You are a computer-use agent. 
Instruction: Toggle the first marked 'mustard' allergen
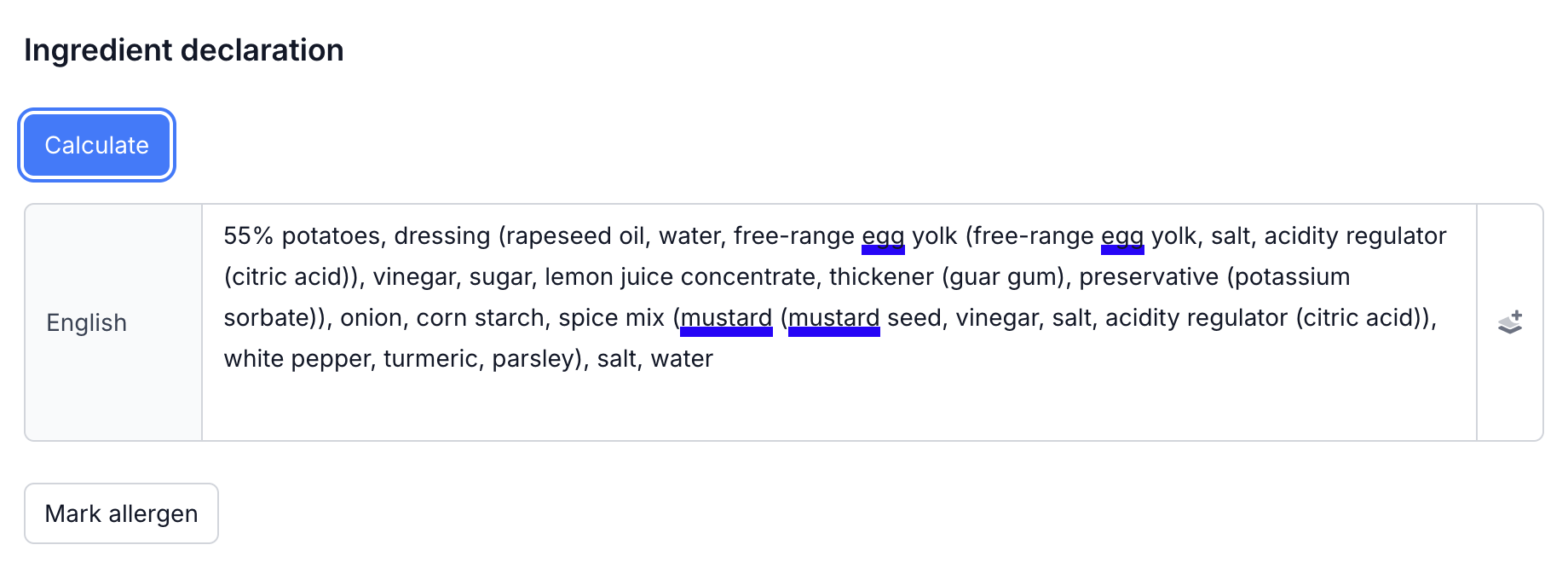726,317
